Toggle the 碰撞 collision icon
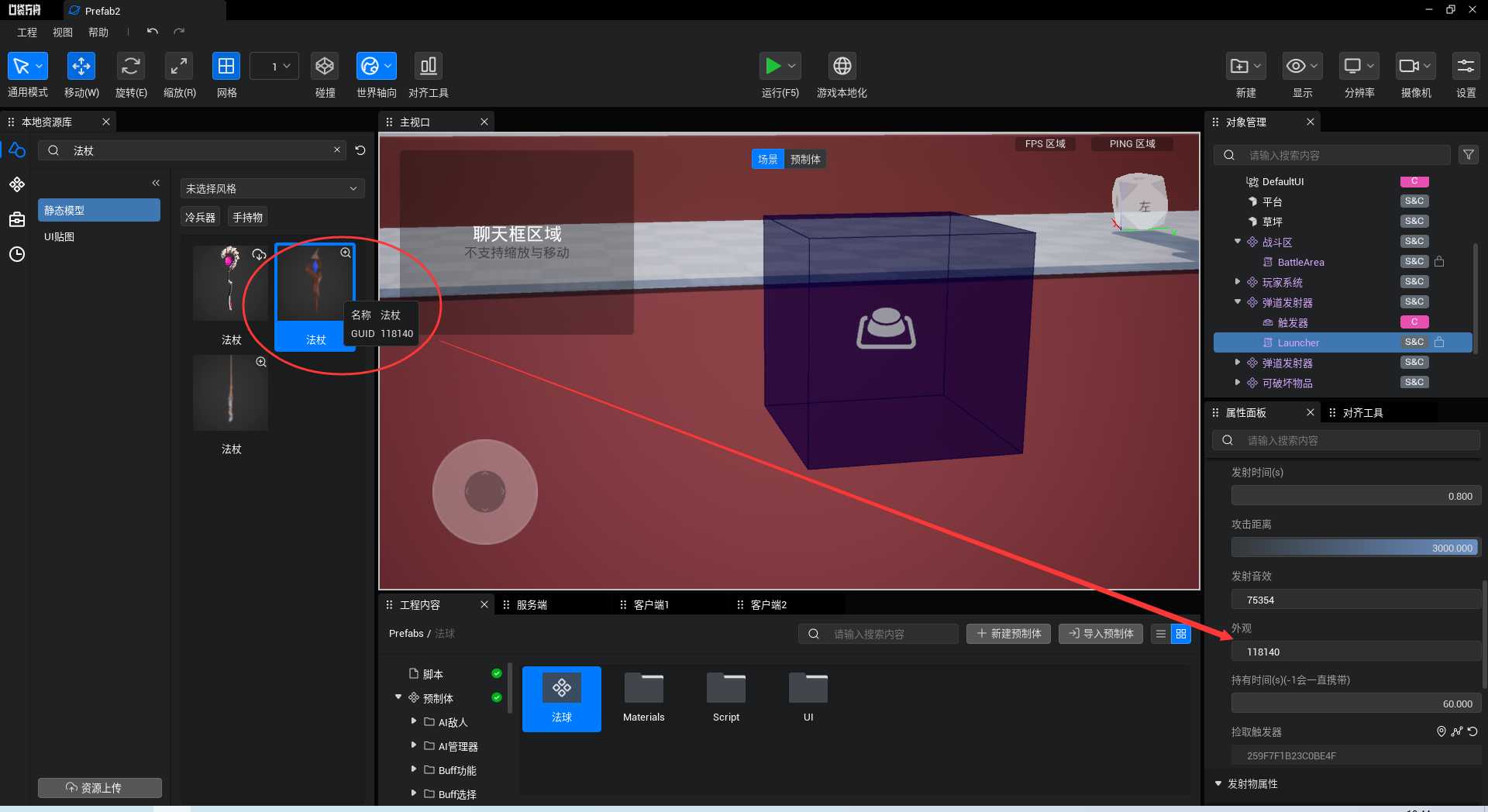Screen dimensions: 1488x812 [x=325, y=66]
